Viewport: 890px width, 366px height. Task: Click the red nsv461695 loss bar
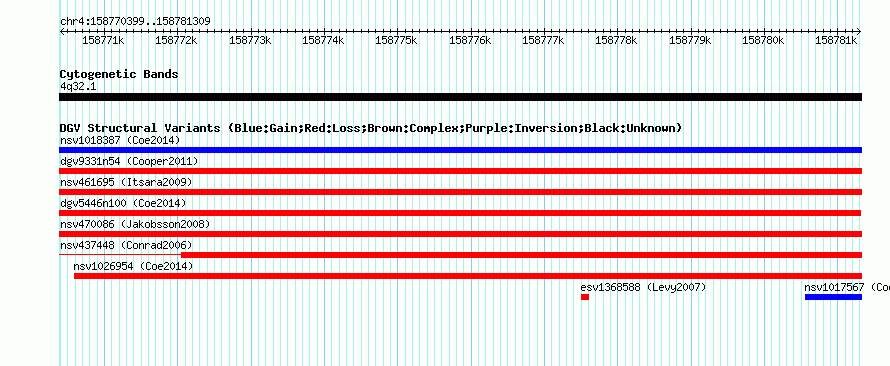(x=460, y=192)
